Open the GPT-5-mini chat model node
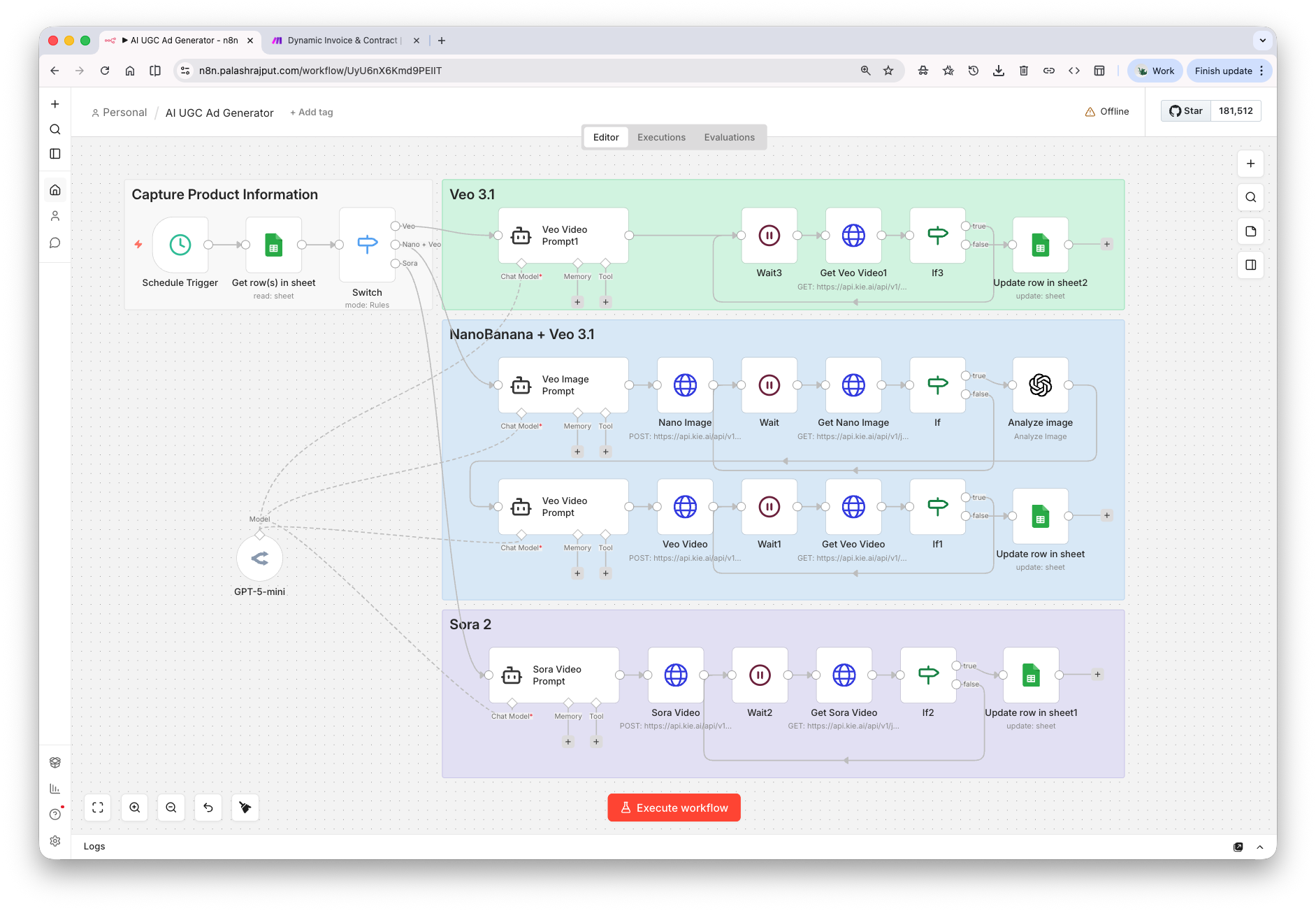The height and width of the screenshot is (911, 1316). 259,558
